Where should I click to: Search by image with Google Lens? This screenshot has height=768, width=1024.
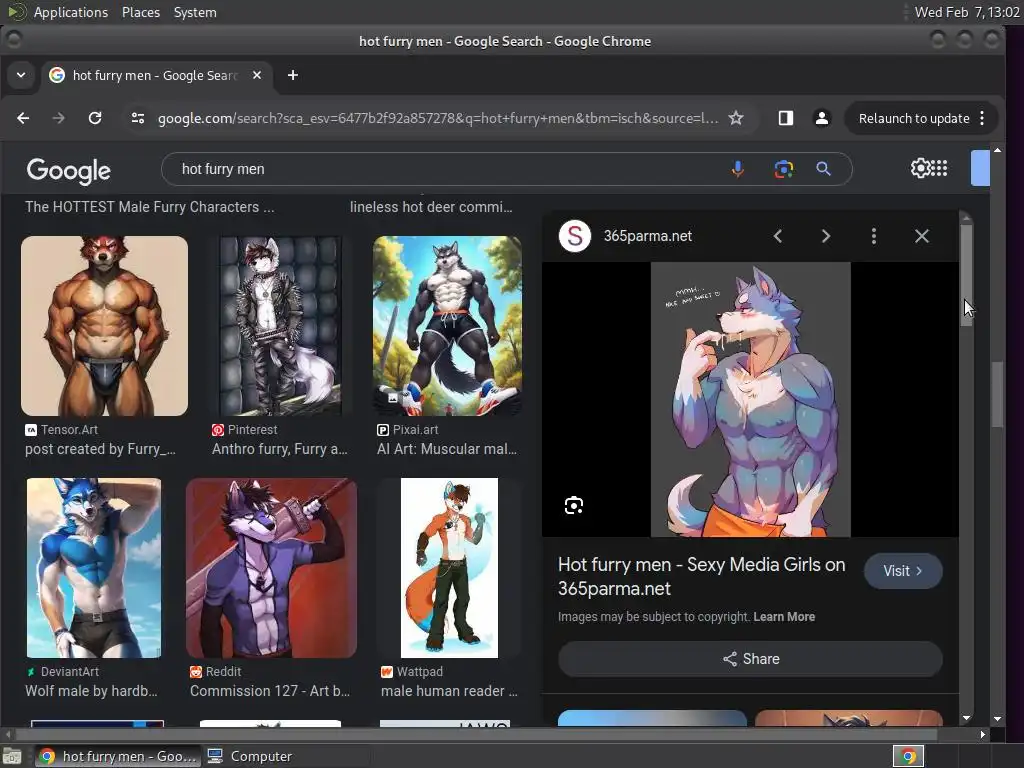[784, 169]
